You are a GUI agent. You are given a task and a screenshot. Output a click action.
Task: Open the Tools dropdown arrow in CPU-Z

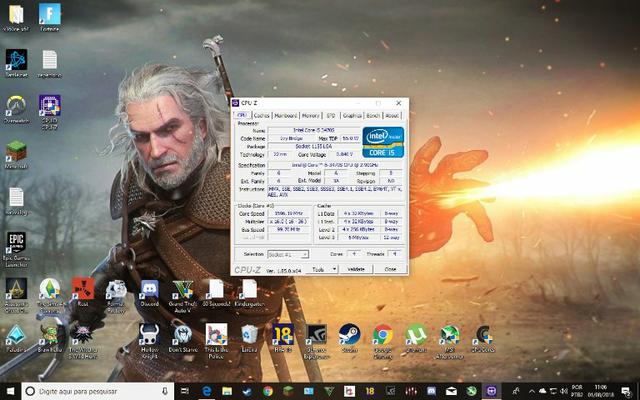click(x=334, y=269)
